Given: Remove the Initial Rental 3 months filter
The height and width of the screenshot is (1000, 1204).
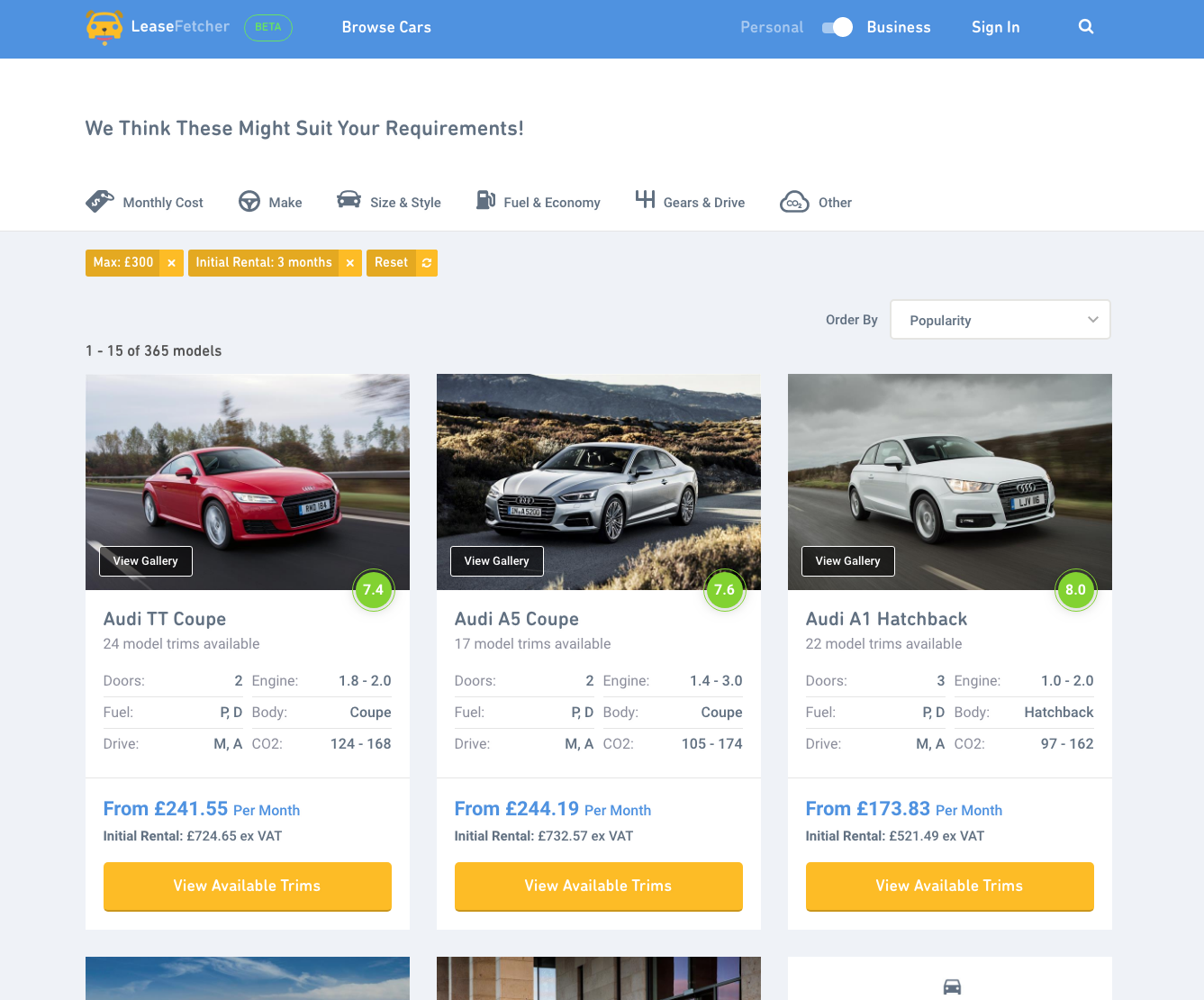Looking at the screenshot, I should point(350,263).
